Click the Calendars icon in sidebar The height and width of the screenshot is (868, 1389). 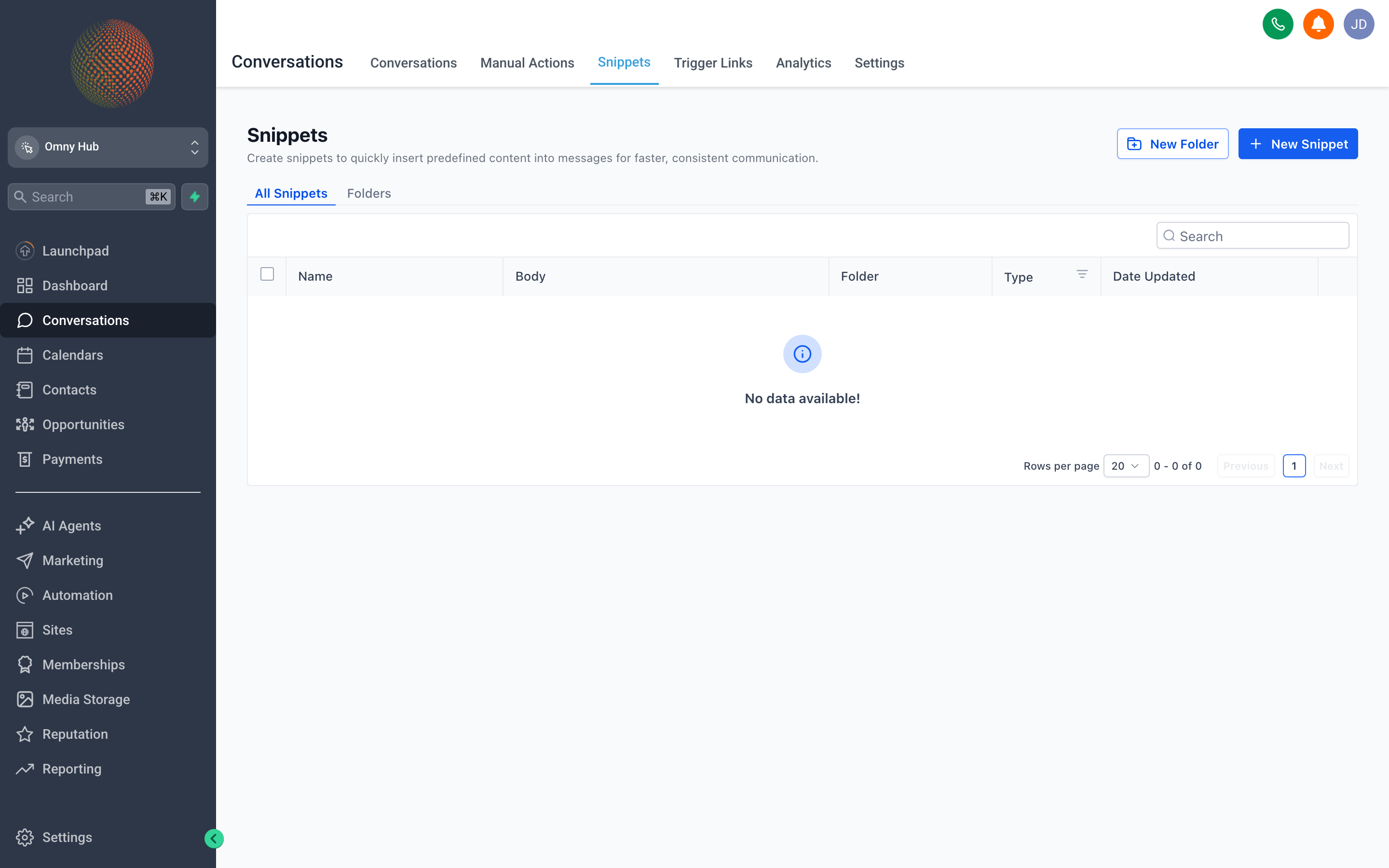pos(25,355)
